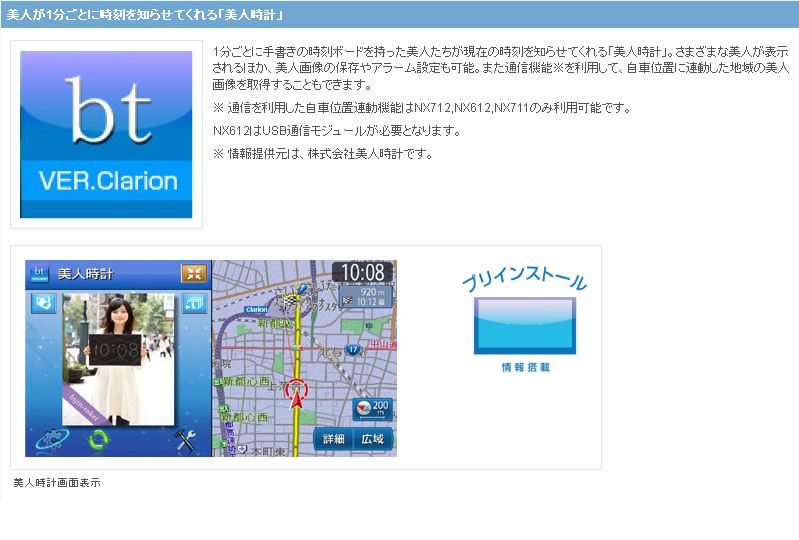Click the large bt VER.Clarion app icon
This screenshot has width=799, height=540.
click(106, 134)
